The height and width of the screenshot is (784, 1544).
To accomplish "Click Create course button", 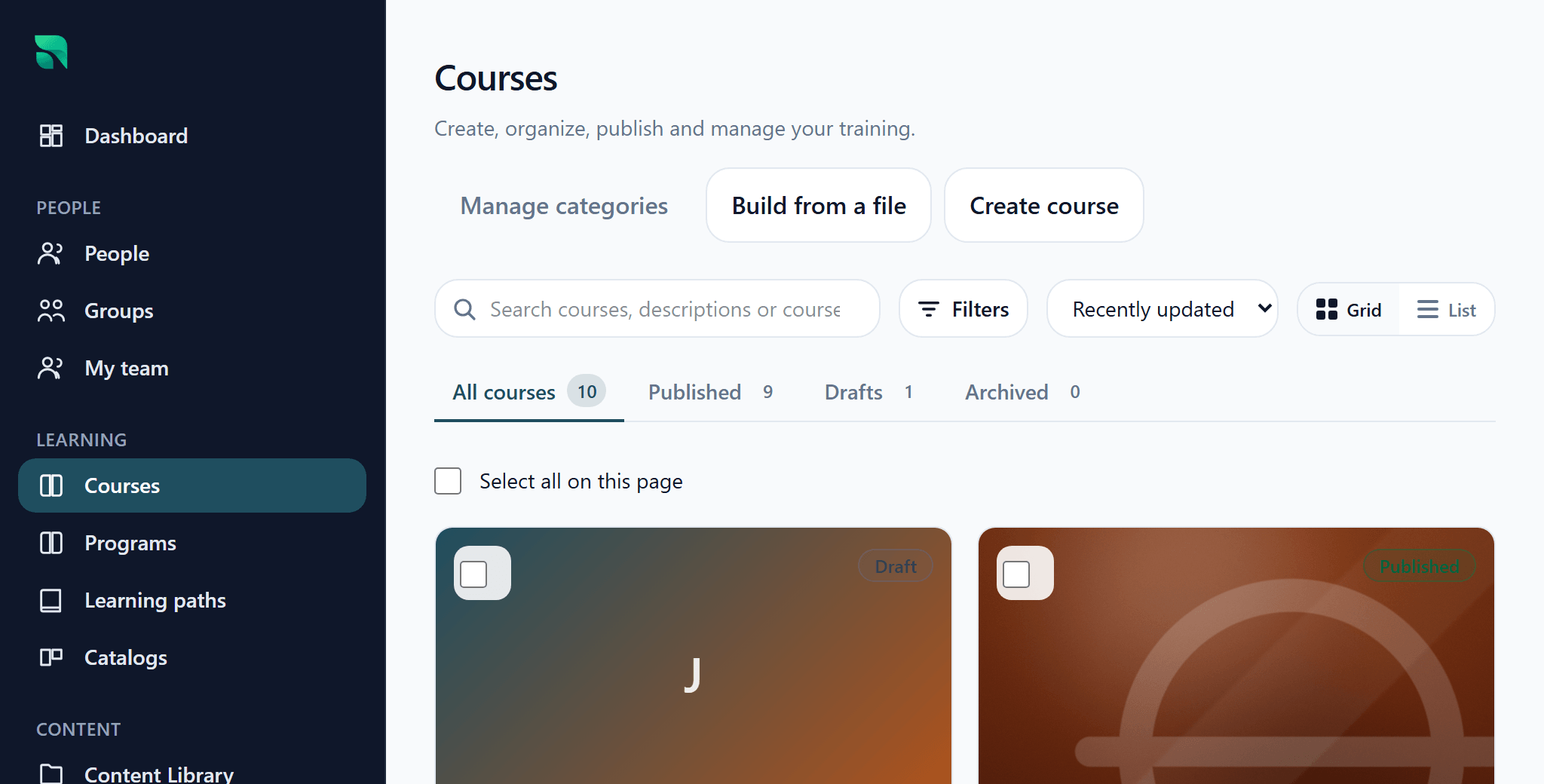I will 1044,206.
